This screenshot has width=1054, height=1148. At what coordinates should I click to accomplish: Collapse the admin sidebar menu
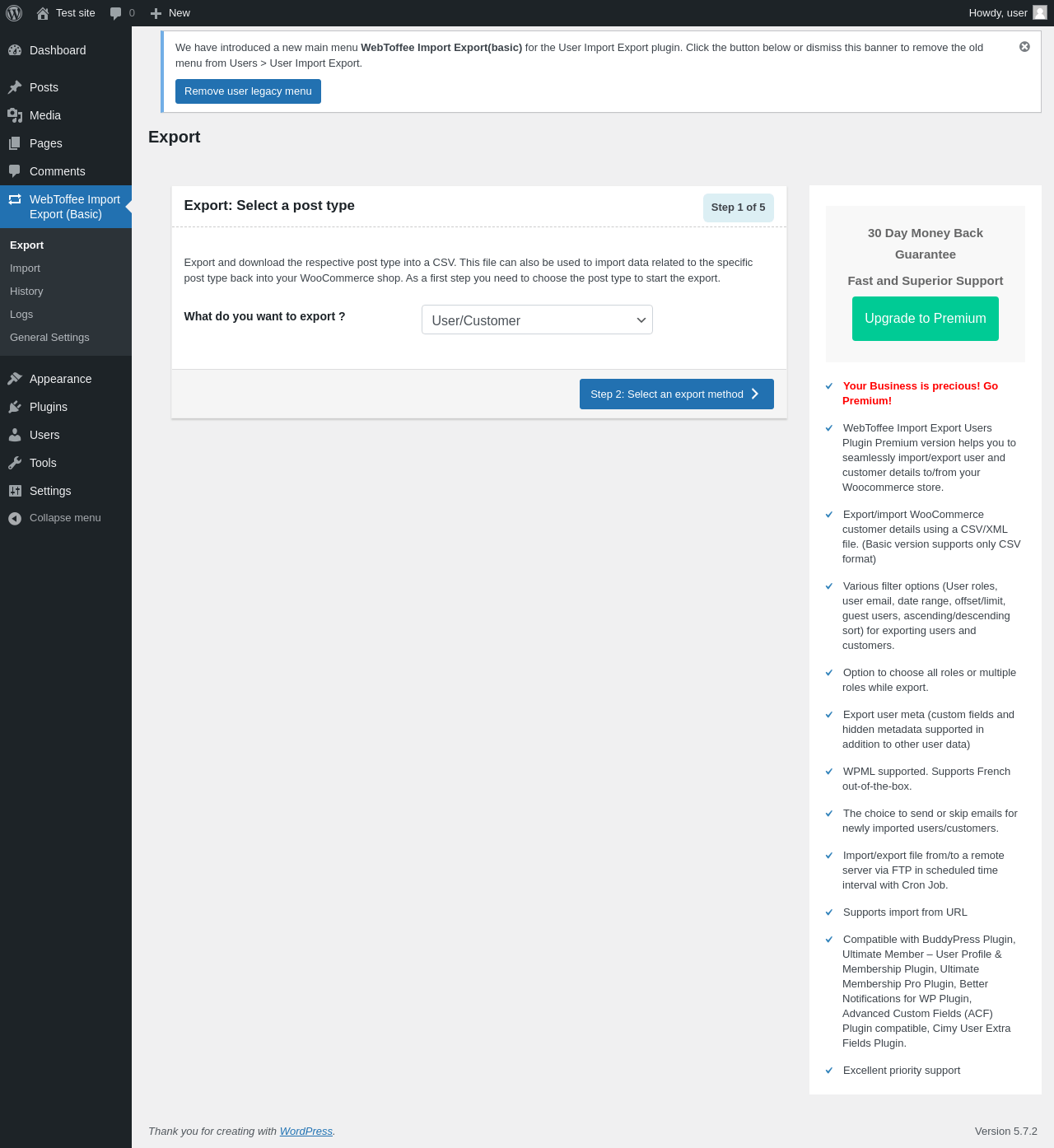(66, 518)
